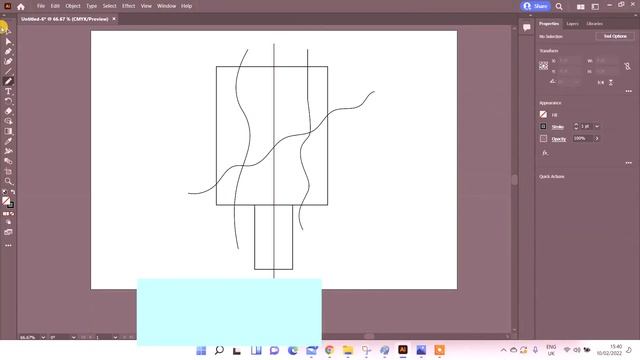The width and height of the screenshot is (640, 360).
Task: Click the toolbar Fill and Stroke swatch
Action: click(x=7, y=202)
